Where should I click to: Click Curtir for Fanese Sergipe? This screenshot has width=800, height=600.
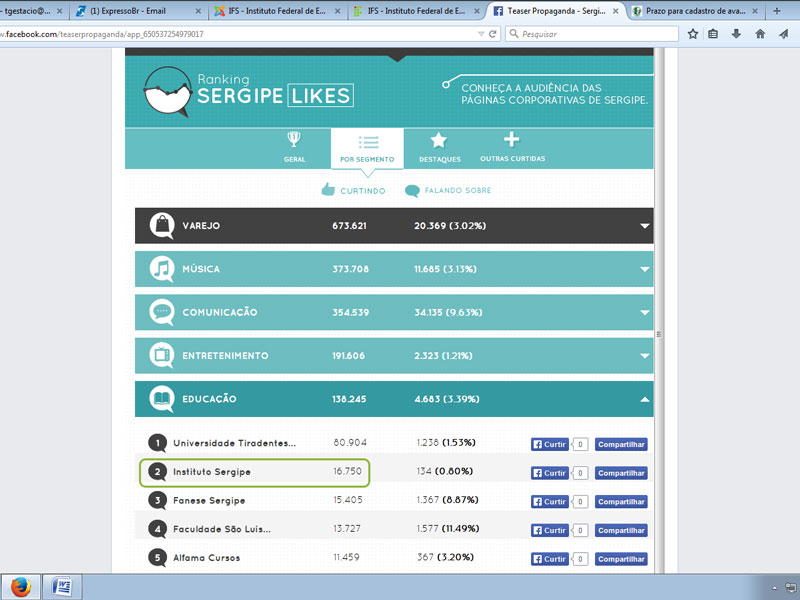pos(549,501)
